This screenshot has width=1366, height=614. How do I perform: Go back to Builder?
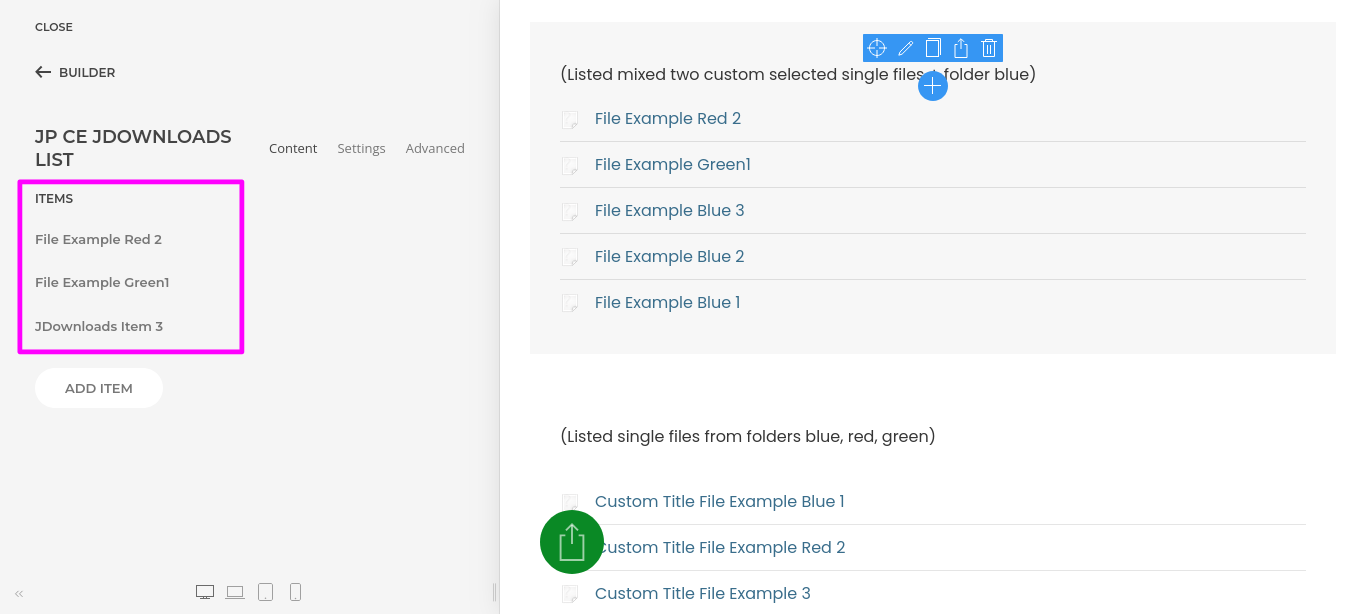(75, 73)
